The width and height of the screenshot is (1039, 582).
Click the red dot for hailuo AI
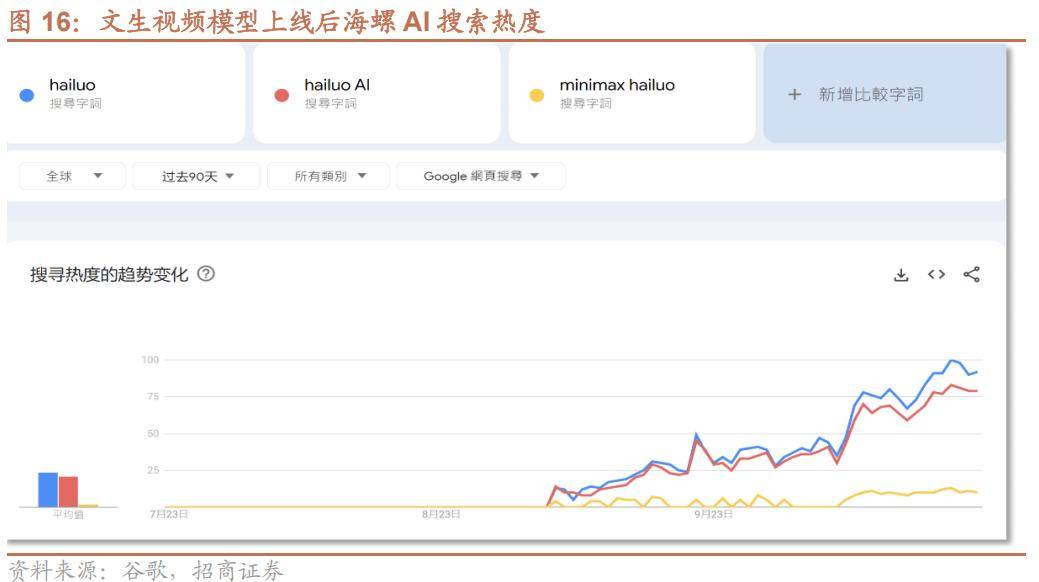[282, 95]
